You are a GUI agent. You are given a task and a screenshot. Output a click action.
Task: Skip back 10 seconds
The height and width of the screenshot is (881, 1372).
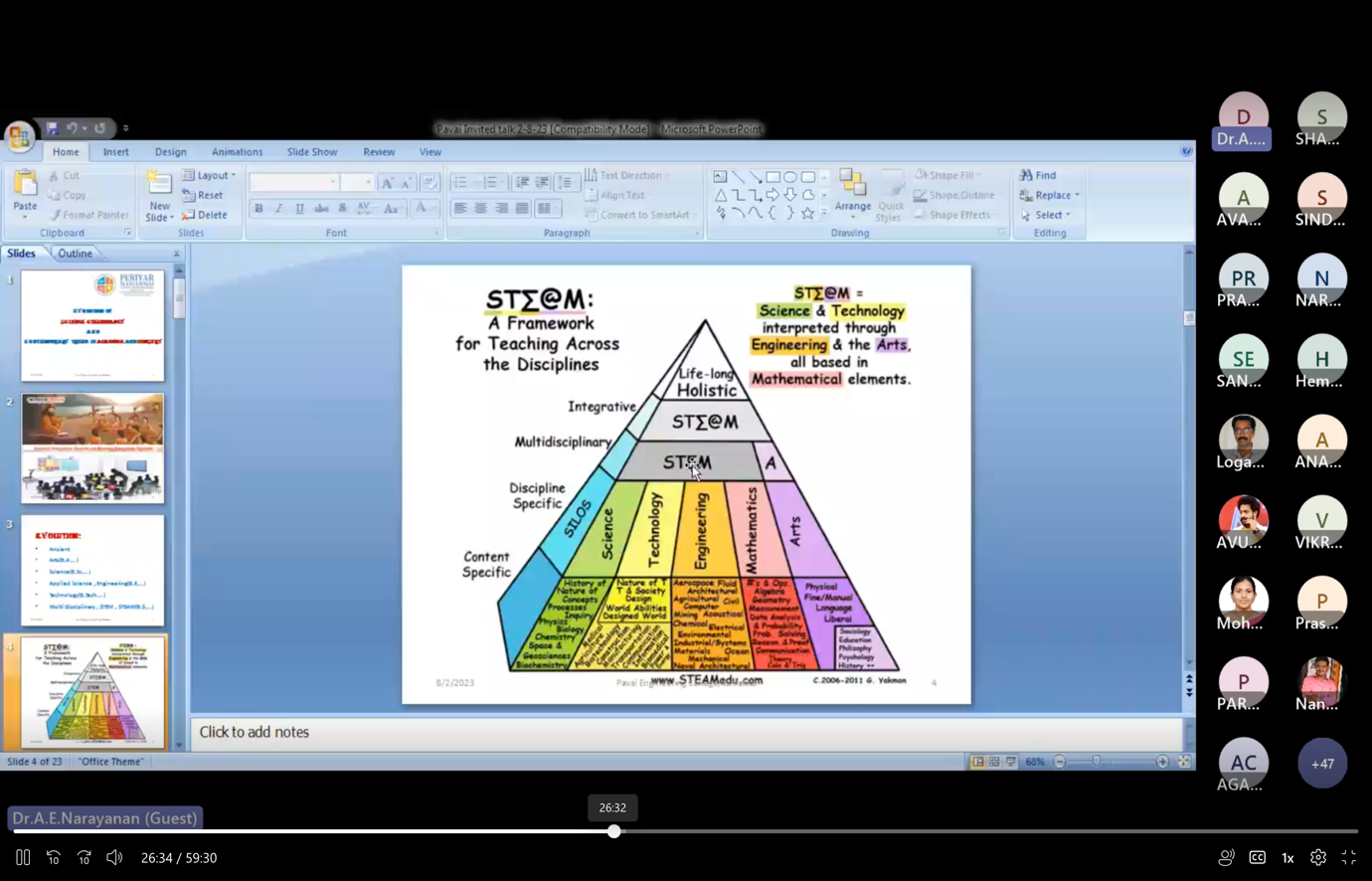click(54, 857)
